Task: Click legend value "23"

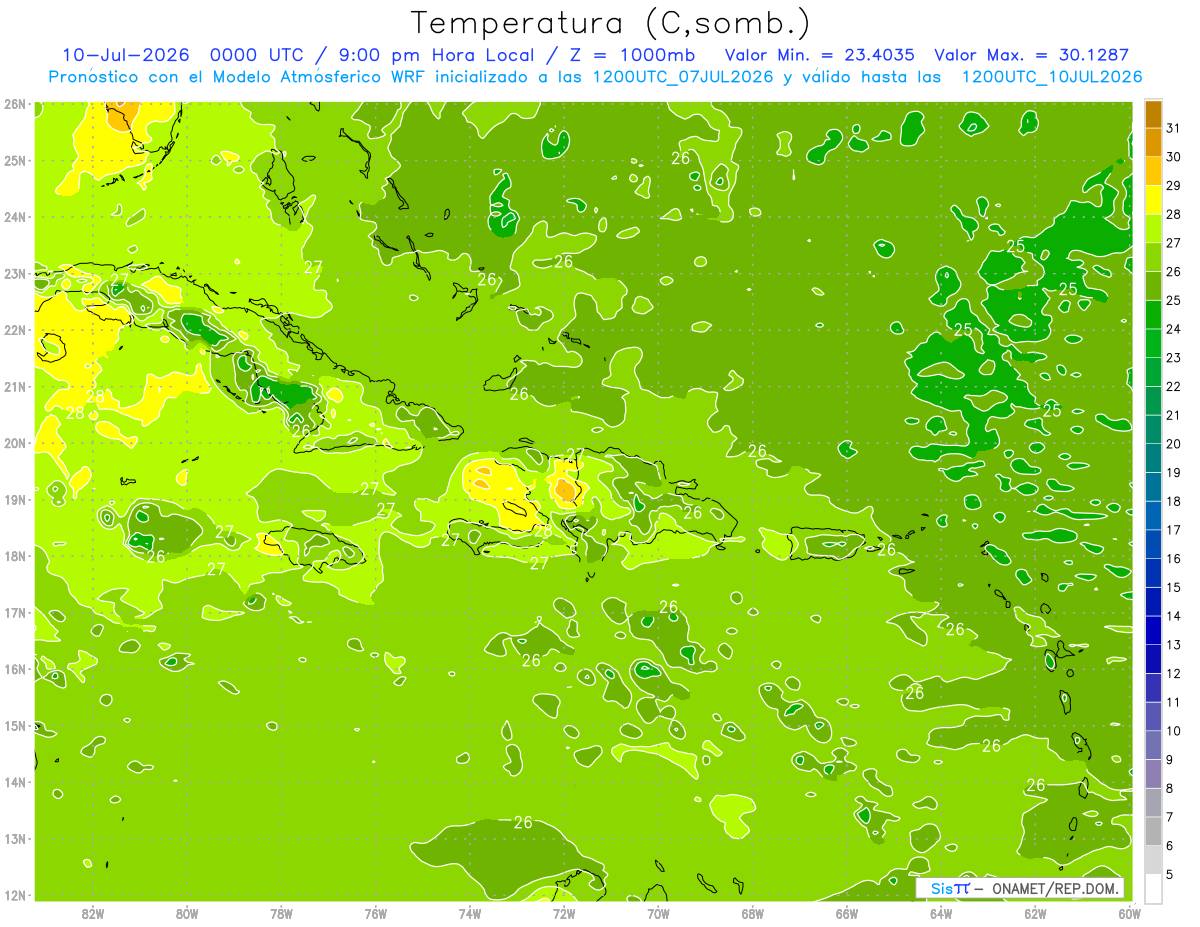Action: click(1174, 358)
